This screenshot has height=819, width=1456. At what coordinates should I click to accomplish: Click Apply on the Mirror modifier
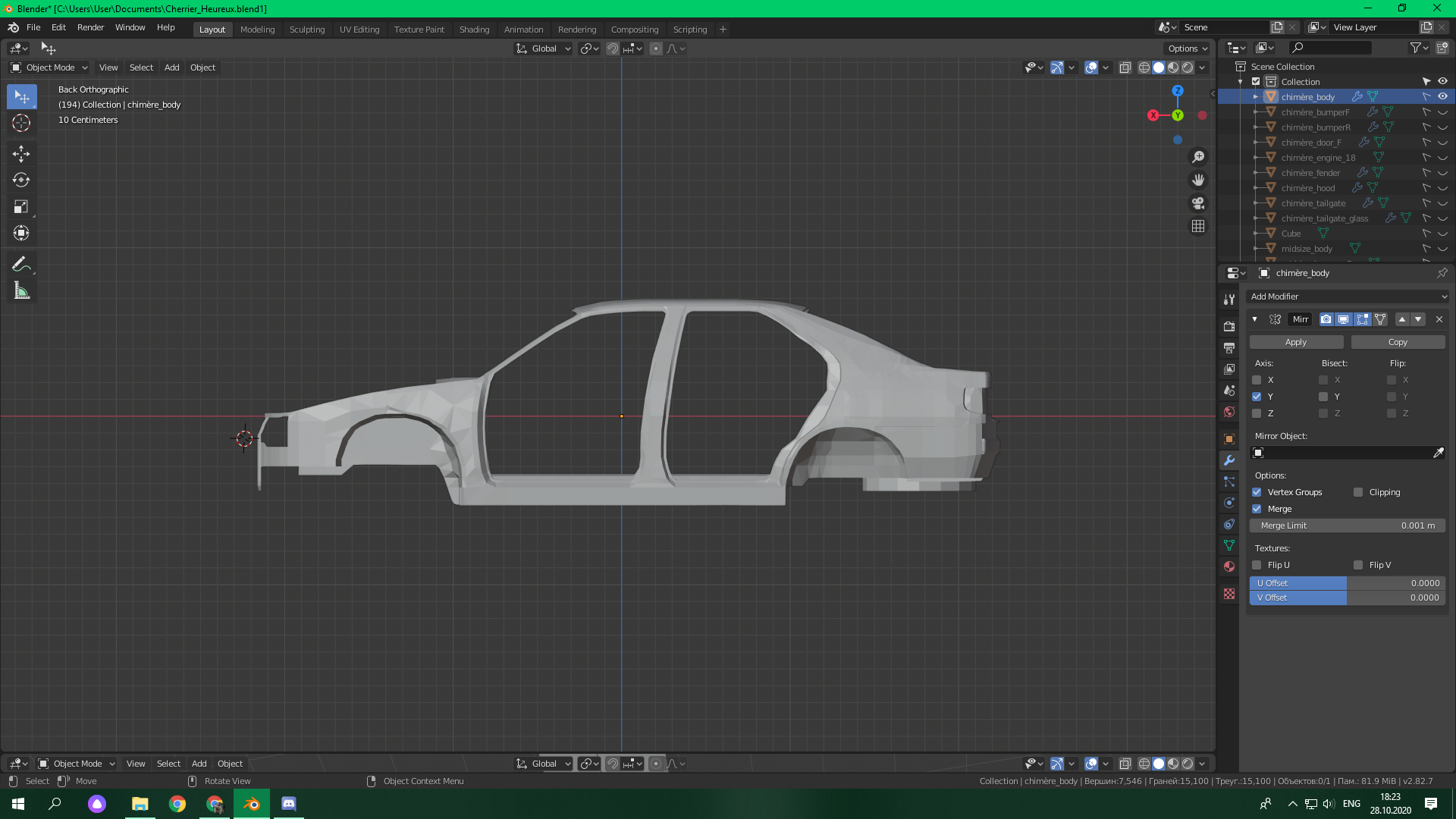click(1296, 342)
